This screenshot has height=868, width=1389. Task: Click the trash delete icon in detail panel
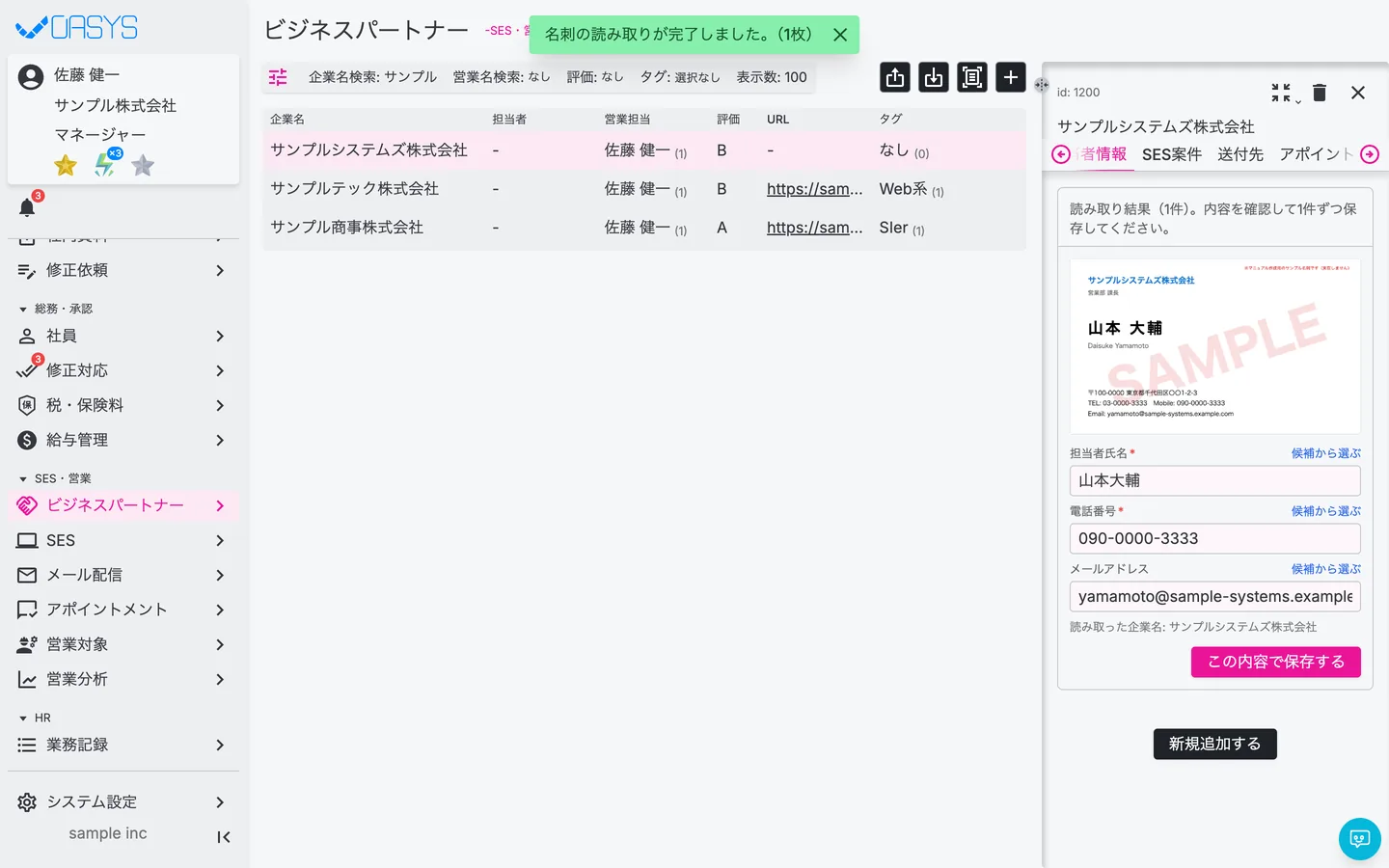tap(1320, 93)
